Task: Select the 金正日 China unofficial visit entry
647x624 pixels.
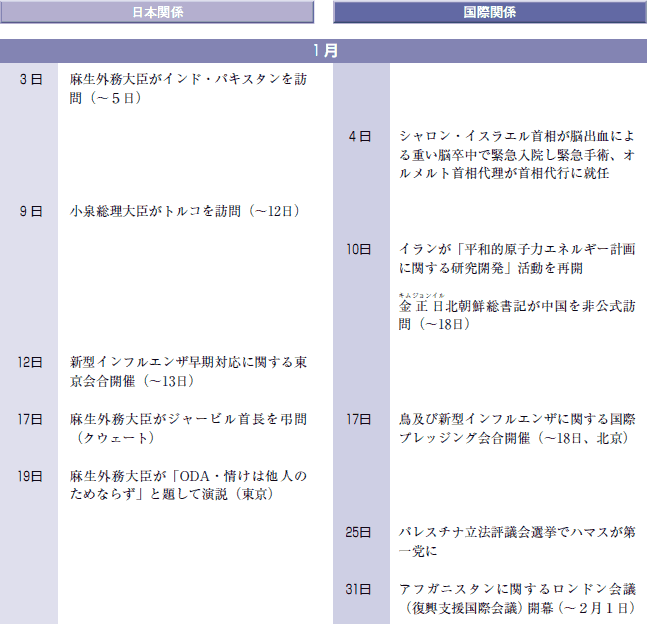Action: pos(517,315)
